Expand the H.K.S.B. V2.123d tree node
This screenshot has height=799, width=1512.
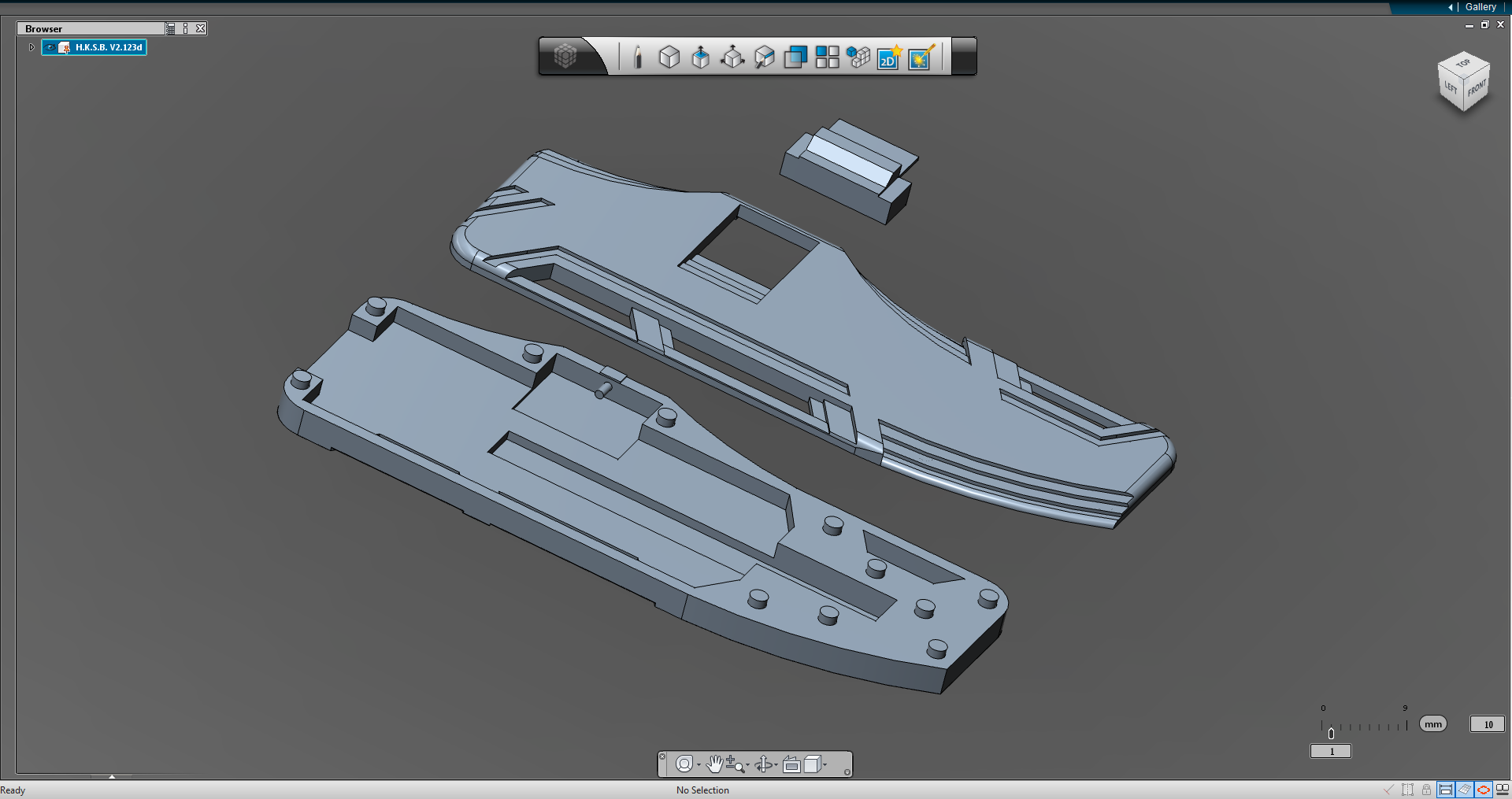point(31,47)
